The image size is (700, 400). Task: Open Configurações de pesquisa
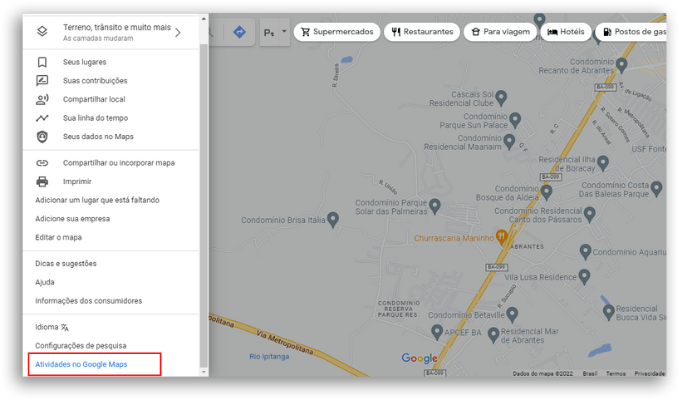[81, 346]
